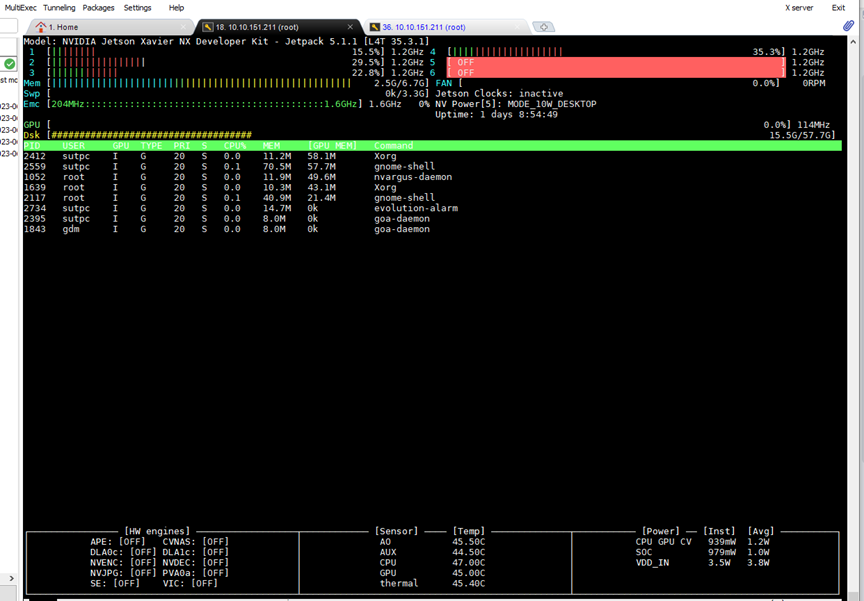
Task: Click the red OFF bar for CPU 5
Action: tap(616, 62)
